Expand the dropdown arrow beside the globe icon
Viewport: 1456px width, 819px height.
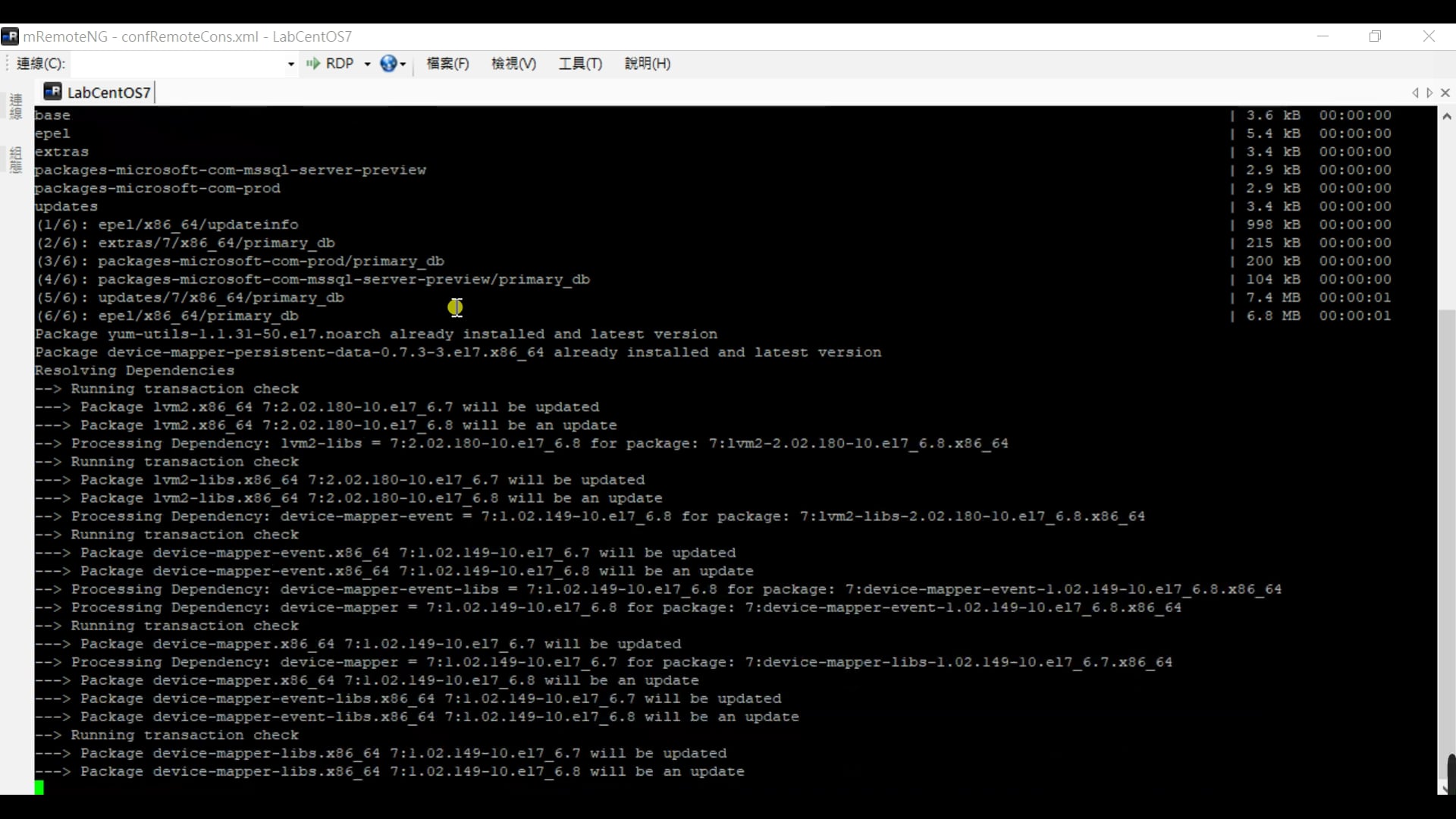coord(403,64)
